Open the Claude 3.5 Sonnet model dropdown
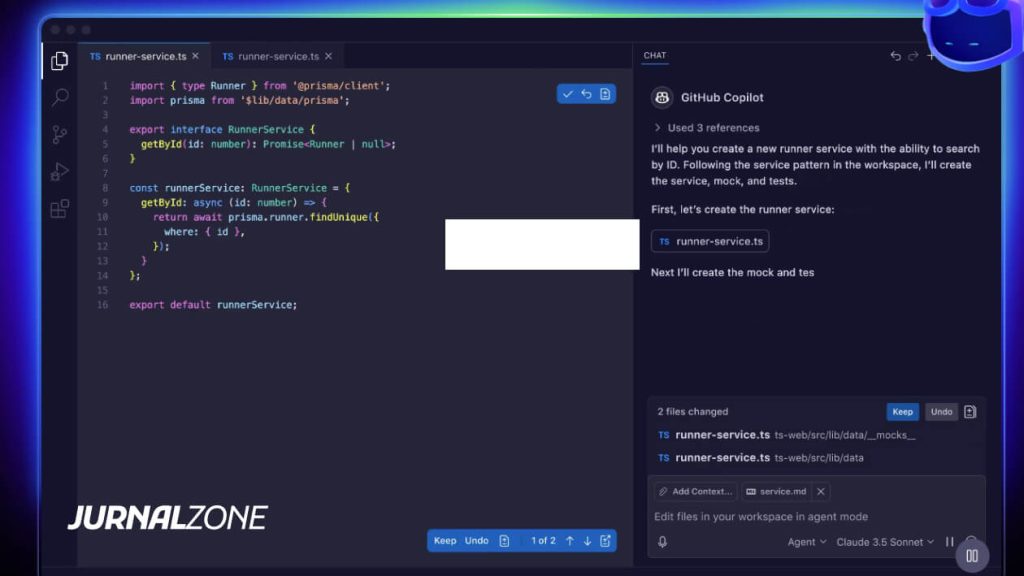Image resolution: width=1024 pixels, height=576 pixels. point(883,541)
